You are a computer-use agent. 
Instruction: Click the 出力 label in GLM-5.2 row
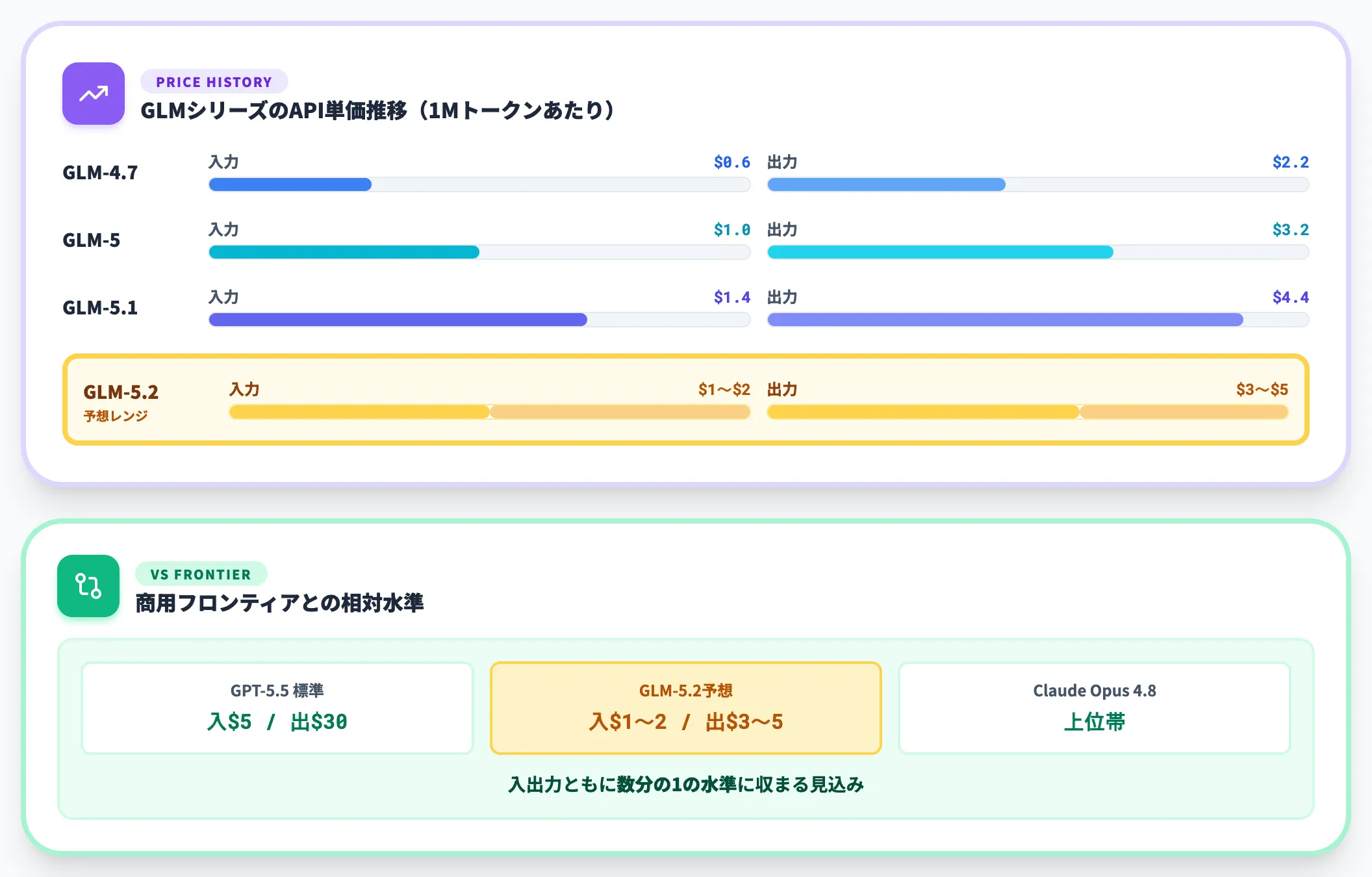tap(782, 390)
